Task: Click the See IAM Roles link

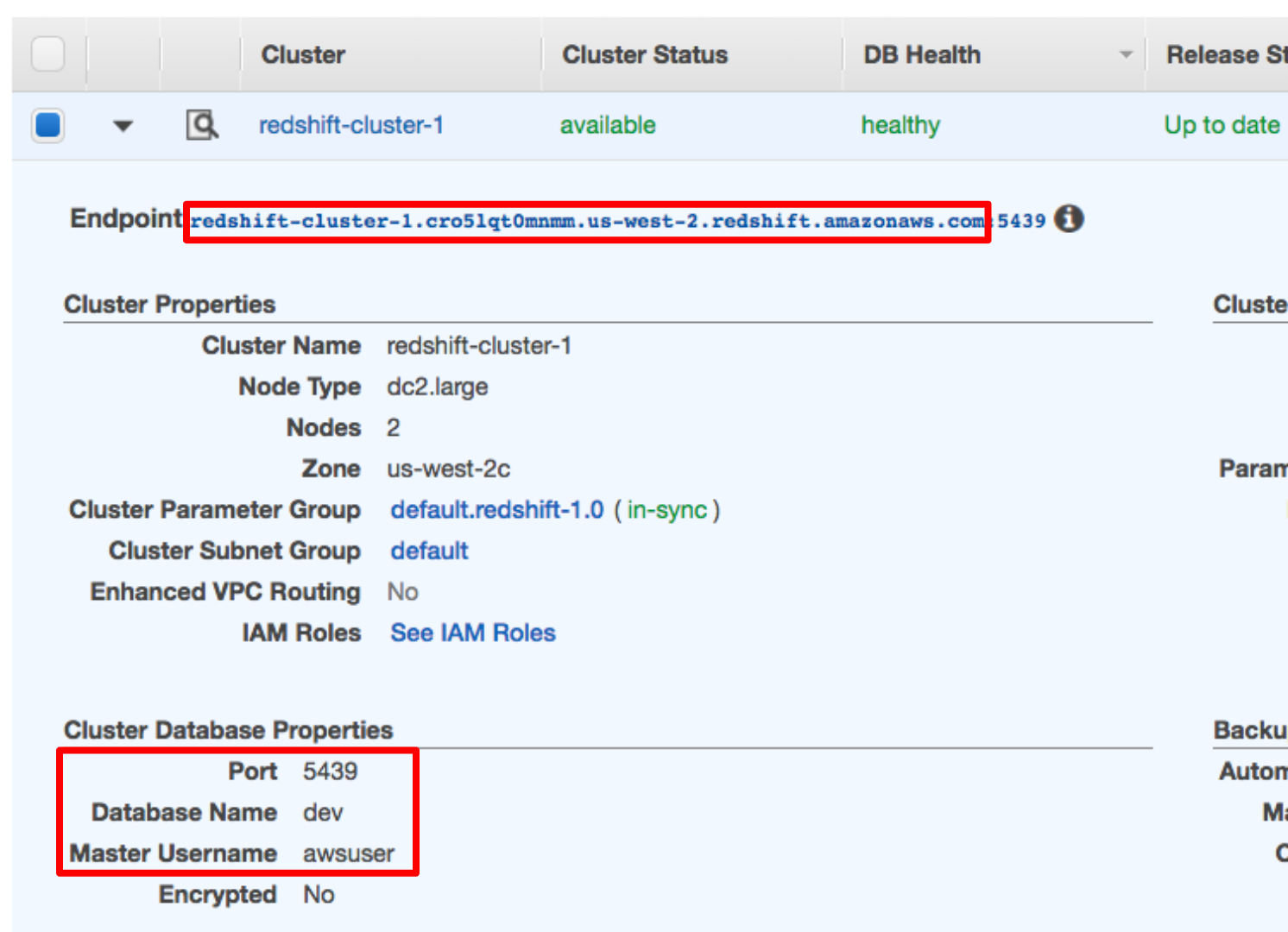Action: 472,633
